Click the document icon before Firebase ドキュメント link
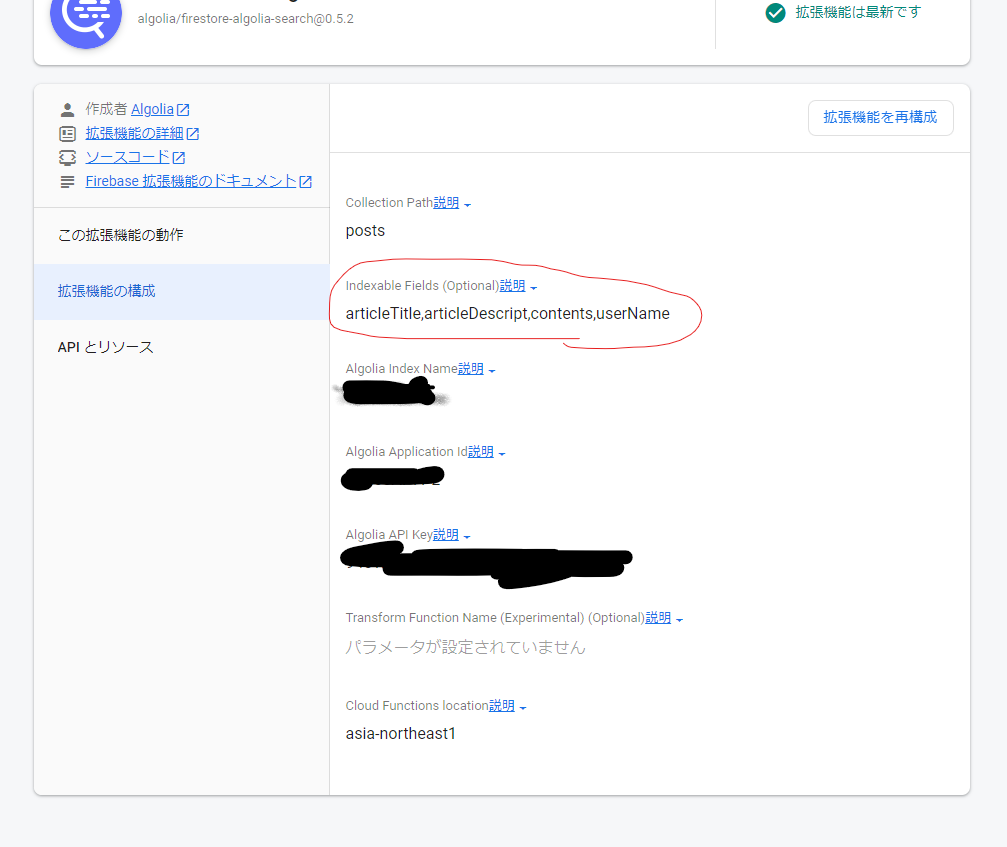Viewport: 1007px width, 847px height. point(66,181)
